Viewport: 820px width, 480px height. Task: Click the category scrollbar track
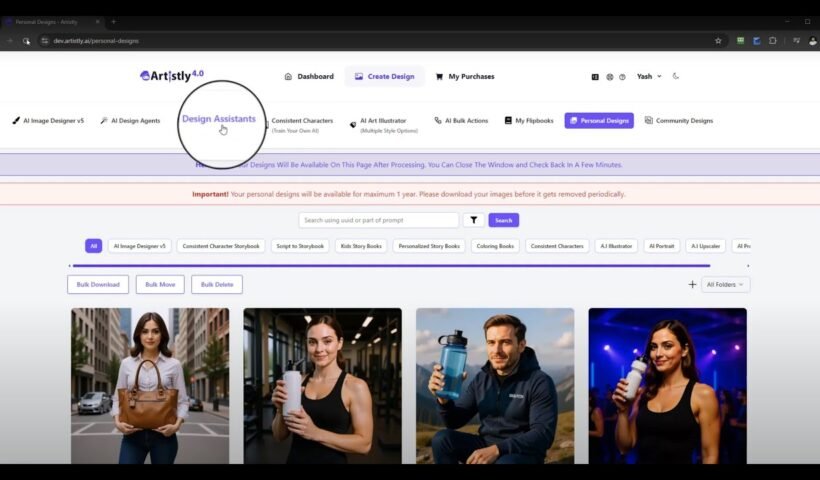click(391, 266)
